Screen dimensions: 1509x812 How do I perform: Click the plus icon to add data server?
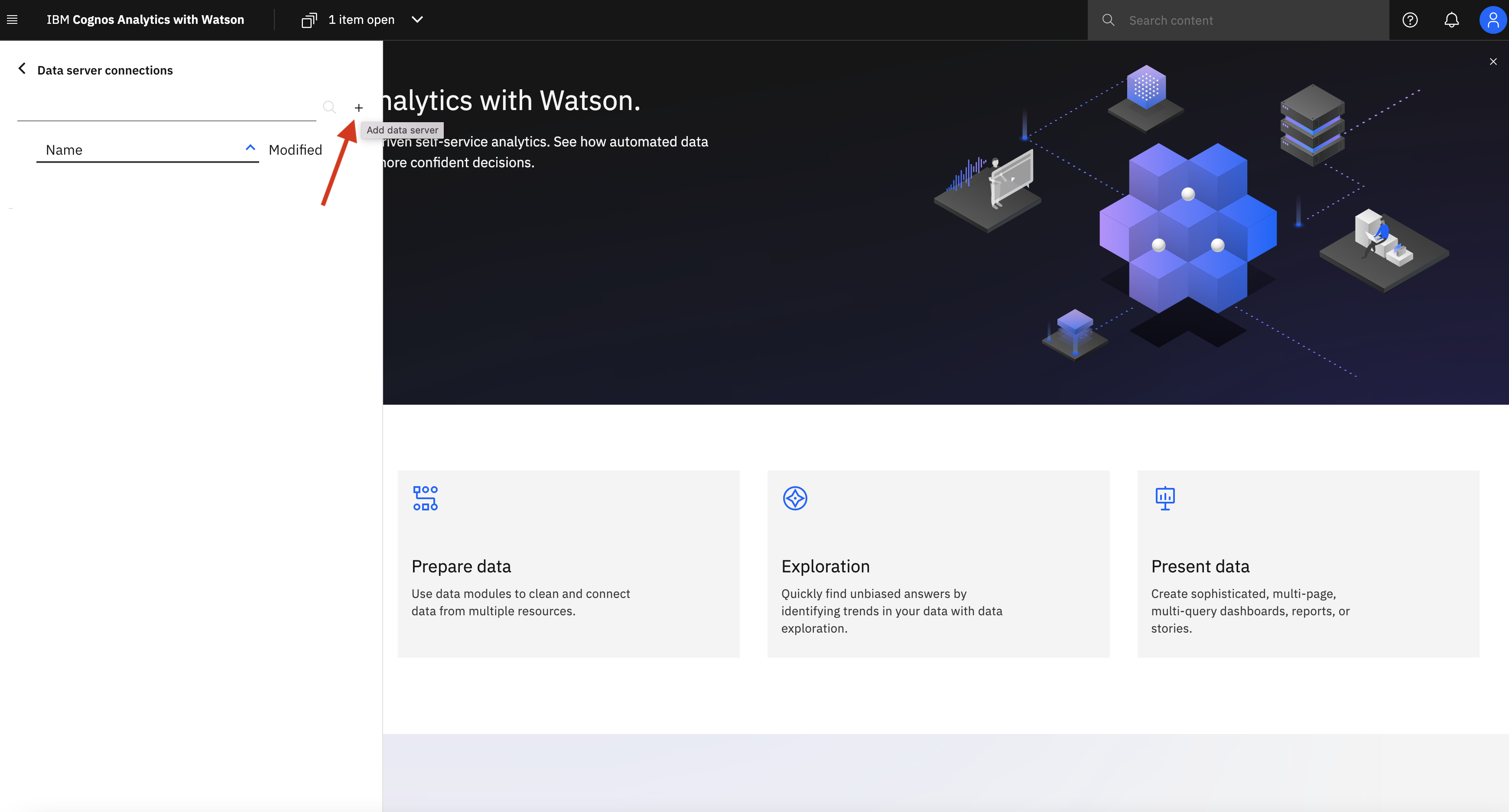coord(358,108)
